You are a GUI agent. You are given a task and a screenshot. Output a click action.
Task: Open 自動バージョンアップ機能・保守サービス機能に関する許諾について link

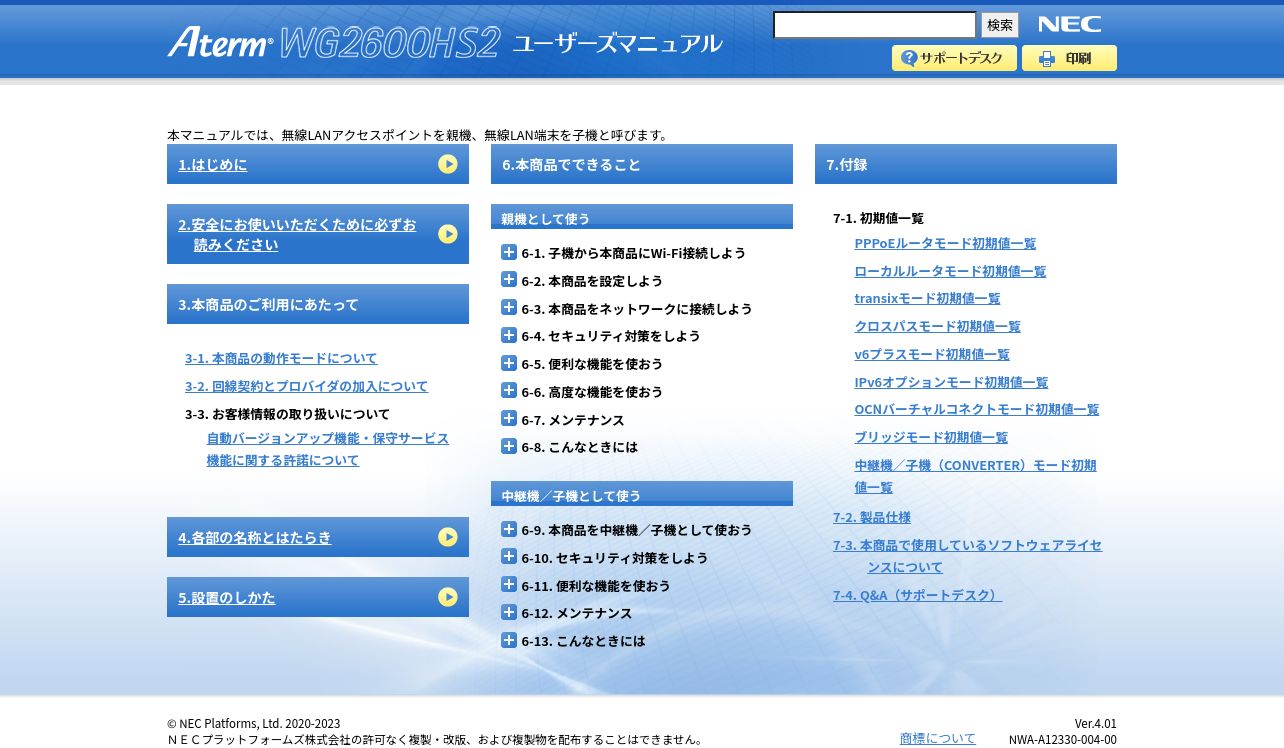pyautogui.click(x=328, y=449)
